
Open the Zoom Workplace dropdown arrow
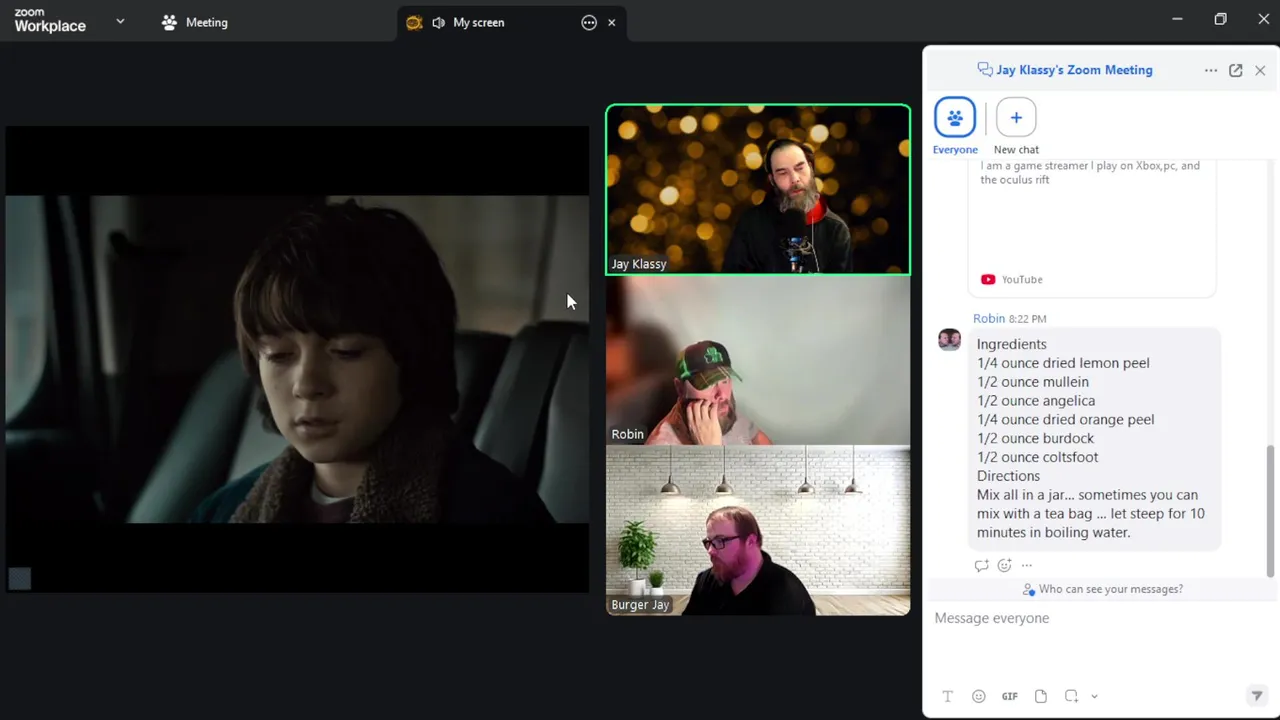pyautogui.click(x=120, y=21)
